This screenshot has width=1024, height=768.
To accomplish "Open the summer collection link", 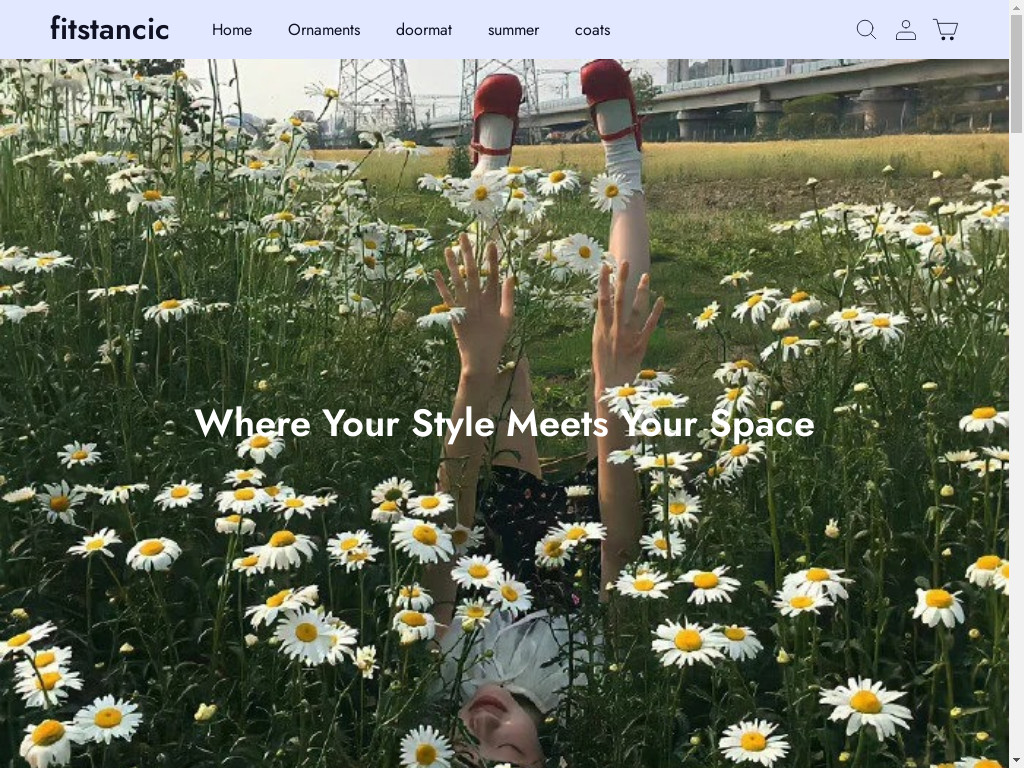I will point(513,30).
